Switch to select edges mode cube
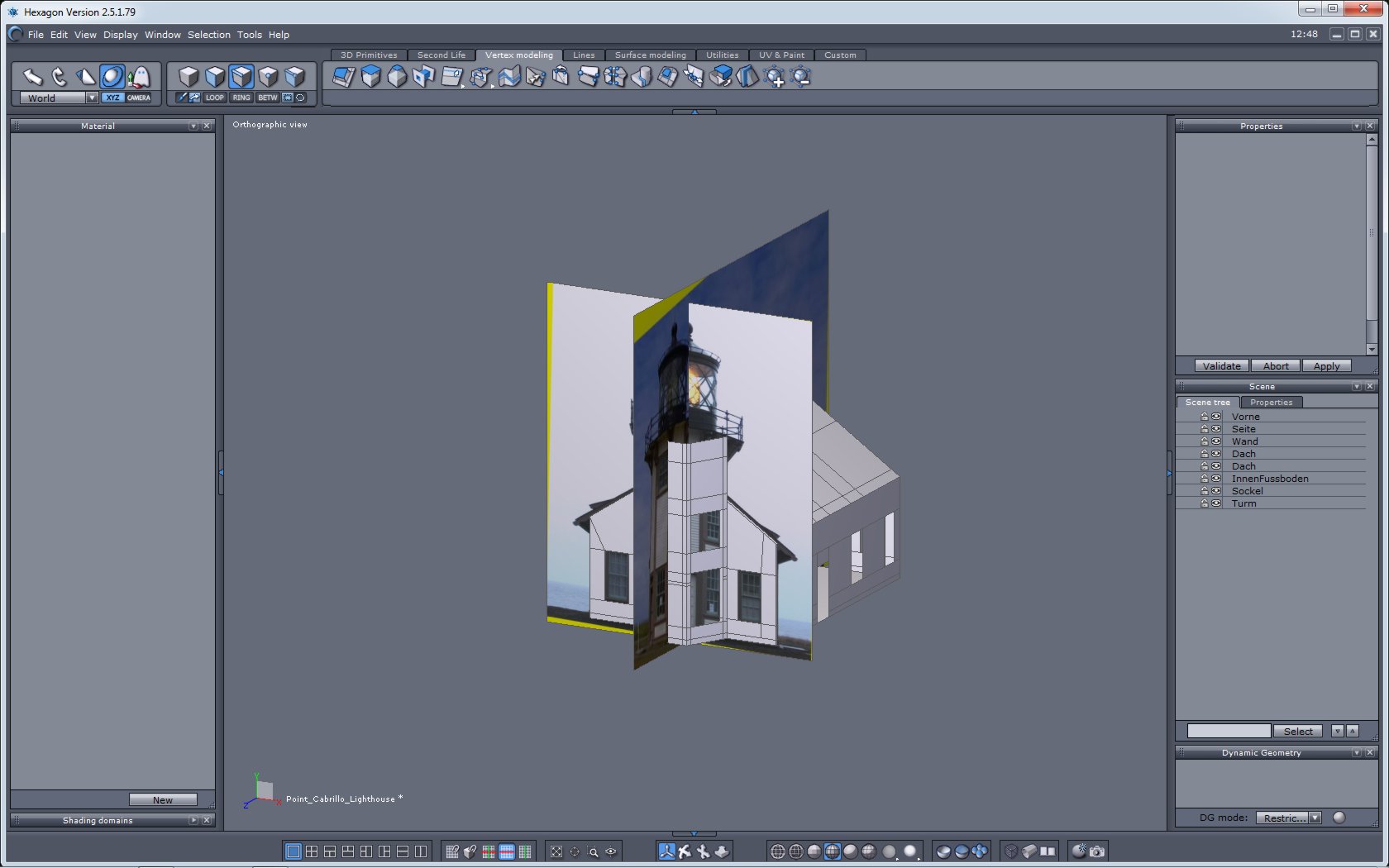This screenshot has width=1389, height=868. 241,77
